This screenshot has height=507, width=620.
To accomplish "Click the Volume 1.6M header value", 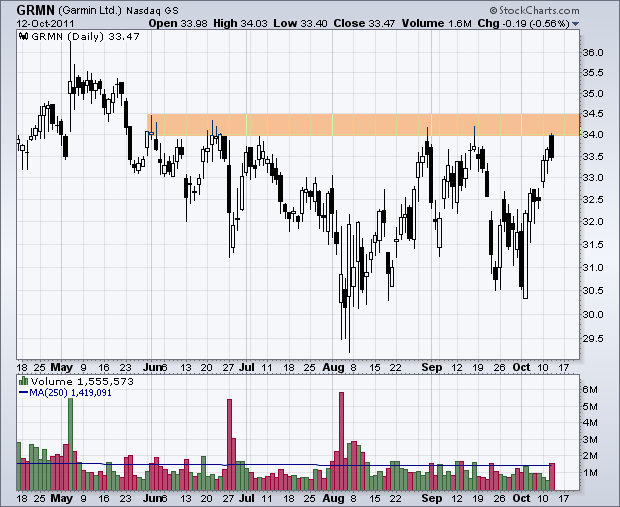I will (x=437, y=23).
